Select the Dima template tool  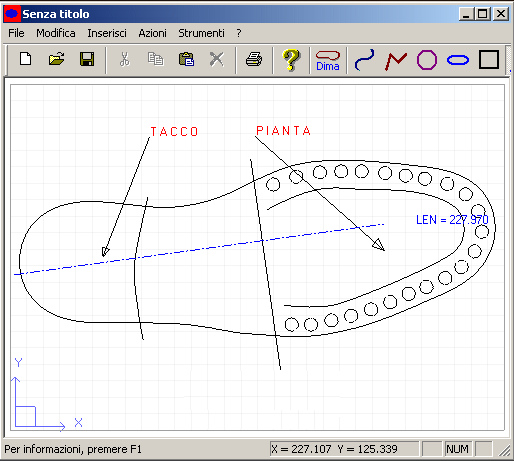(328, 61)
